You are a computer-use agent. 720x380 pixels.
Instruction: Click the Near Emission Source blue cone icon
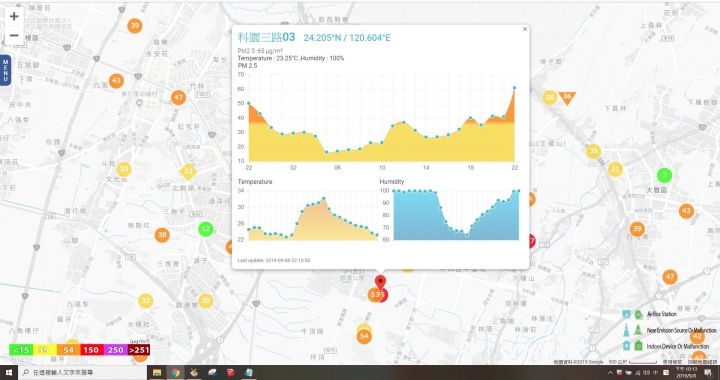(626, 330)
